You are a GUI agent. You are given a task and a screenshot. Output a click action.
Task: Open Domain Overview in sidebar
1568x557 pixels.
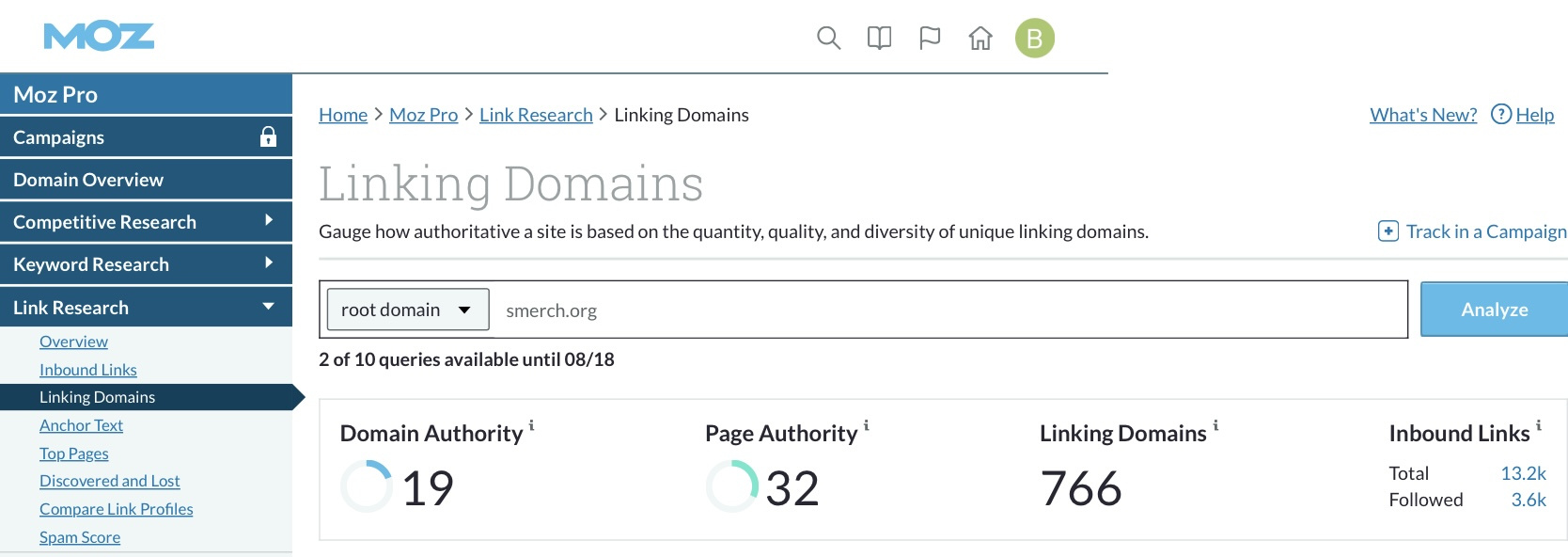pyautogui.click(x=146, y=180)
